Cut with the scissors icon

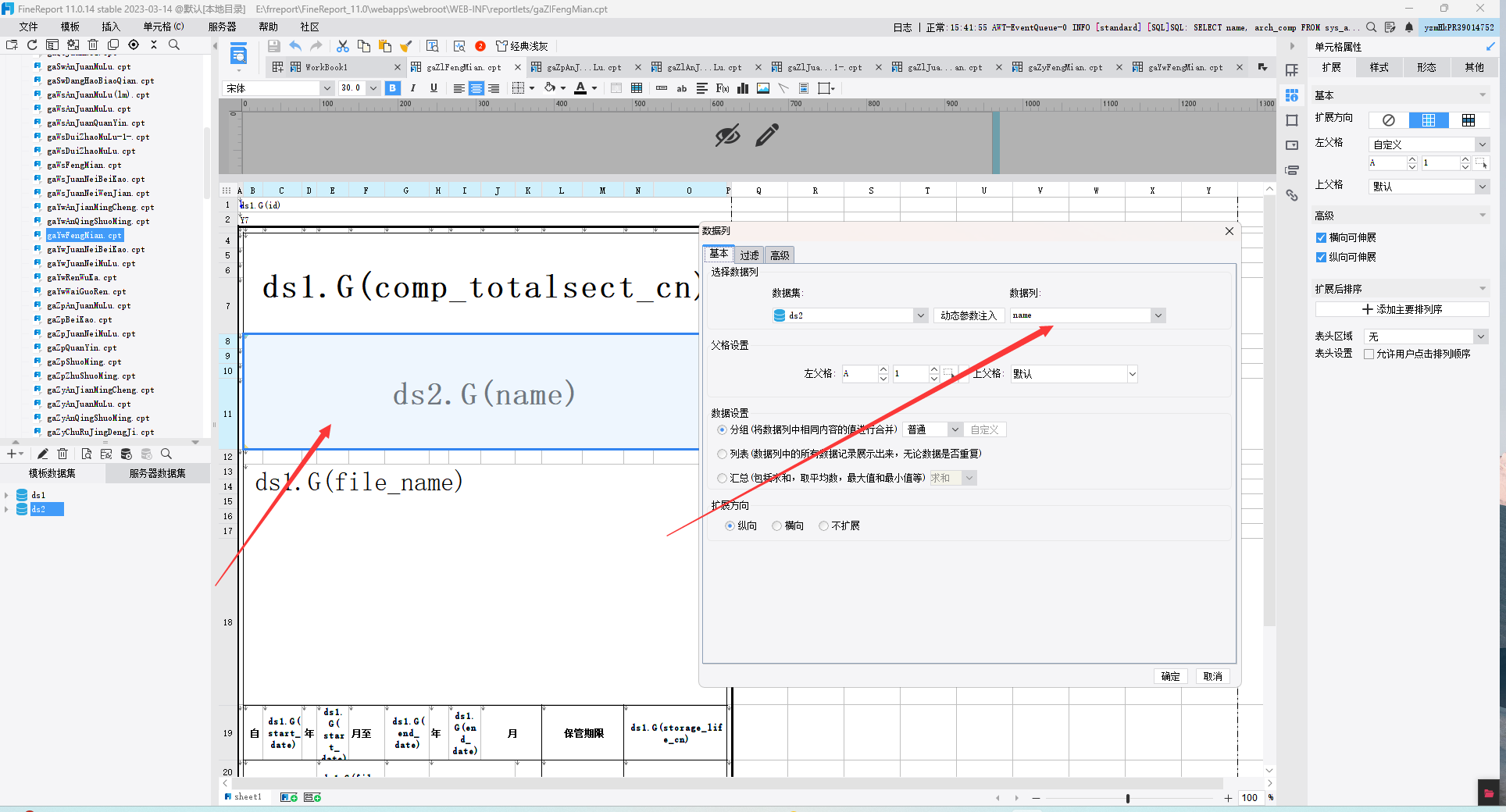tap(342, 46)
